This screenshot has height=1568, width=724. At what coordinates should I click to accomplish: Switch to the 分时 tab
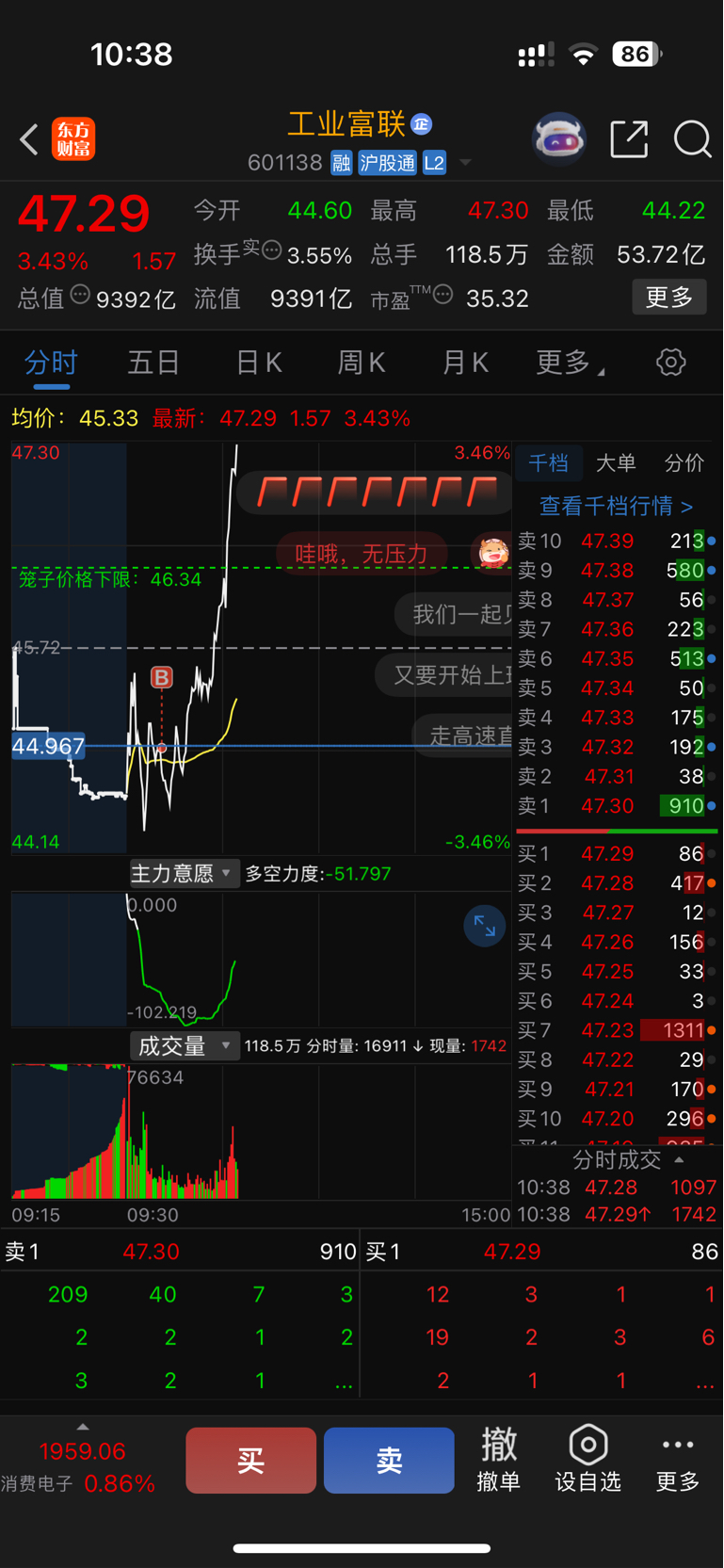pyautogui.click(x=51, y=363)
